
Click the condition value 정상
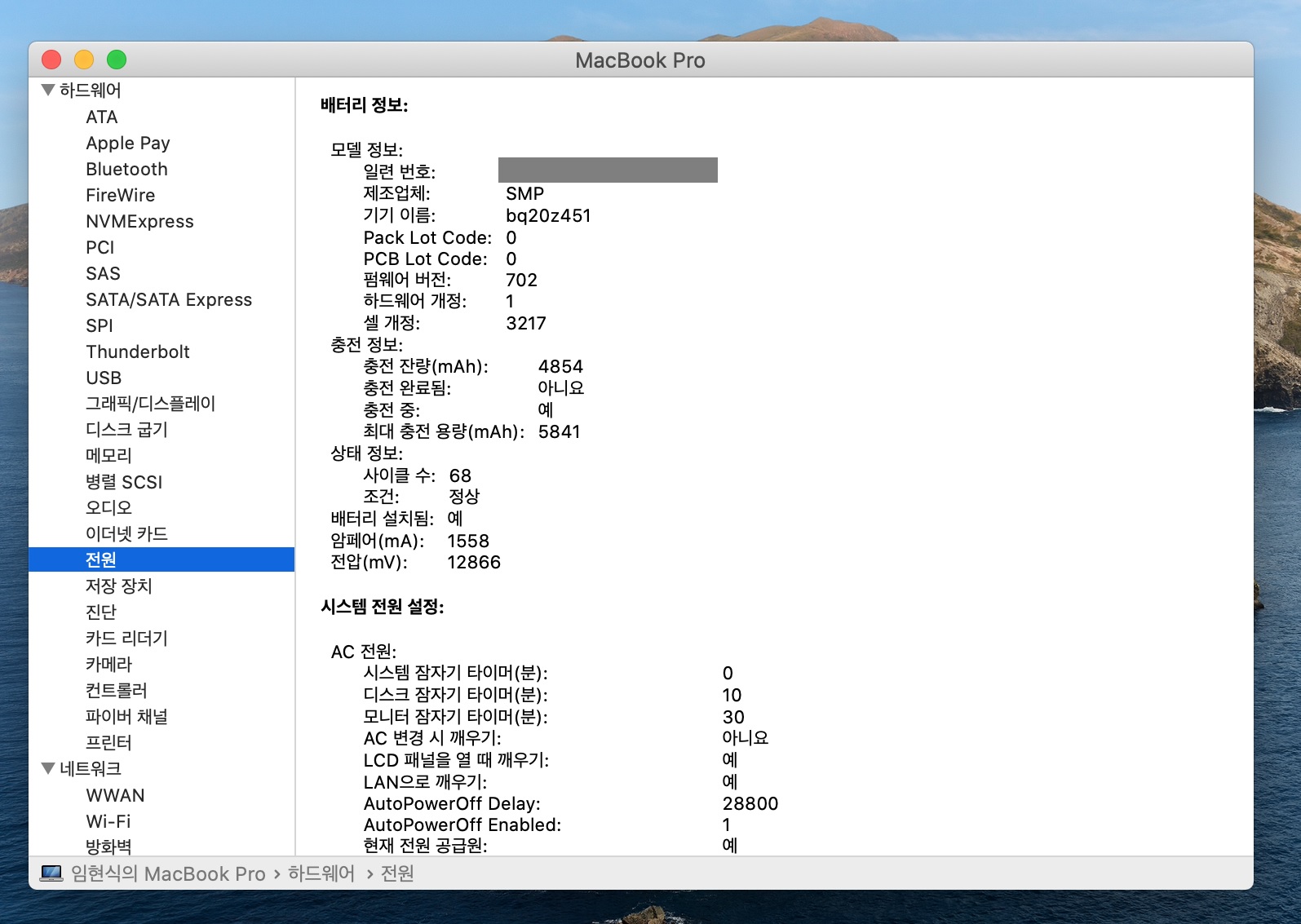pos(464,497)
